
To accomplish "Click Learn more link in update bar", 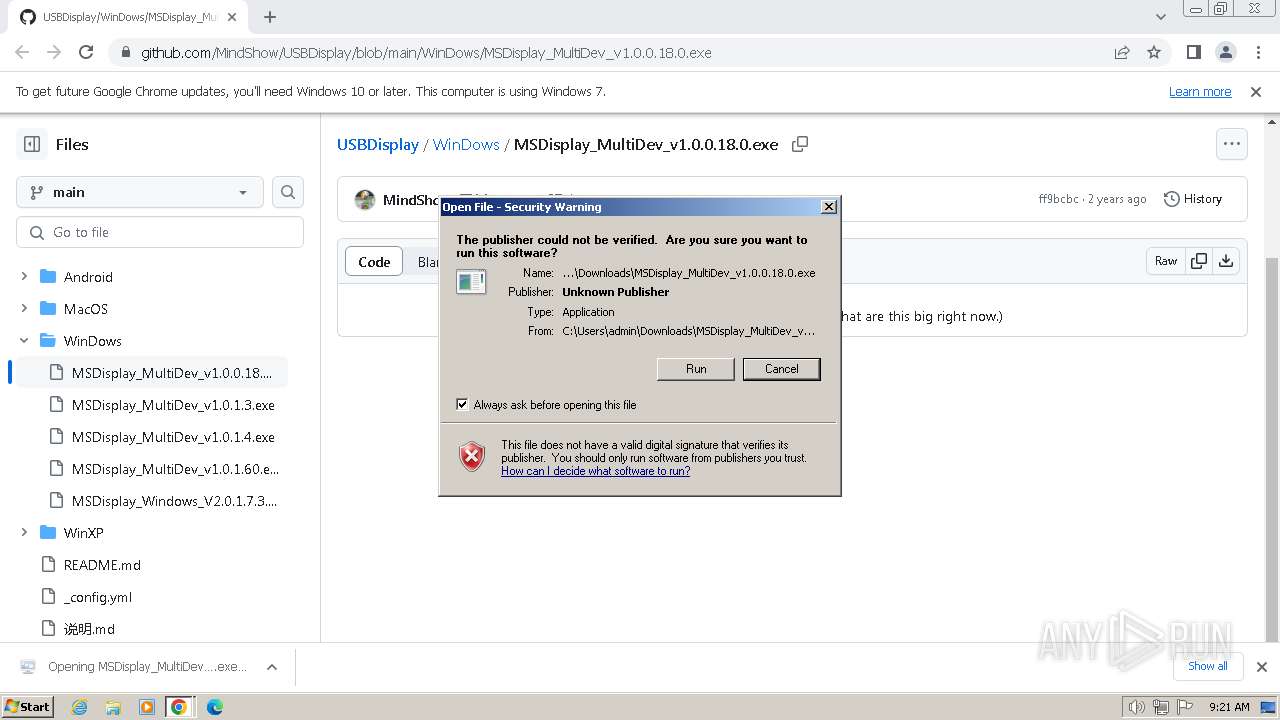I will tap(1200, 91).
